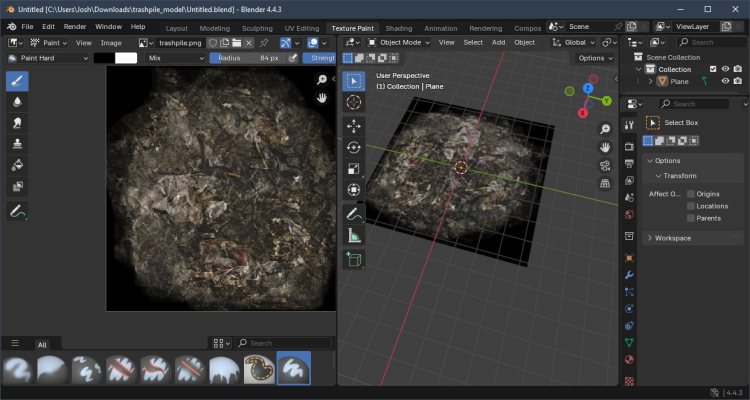Enable the Origins checkbox
This screenshot has height=400, width=750.
click(x=690, y=193)
